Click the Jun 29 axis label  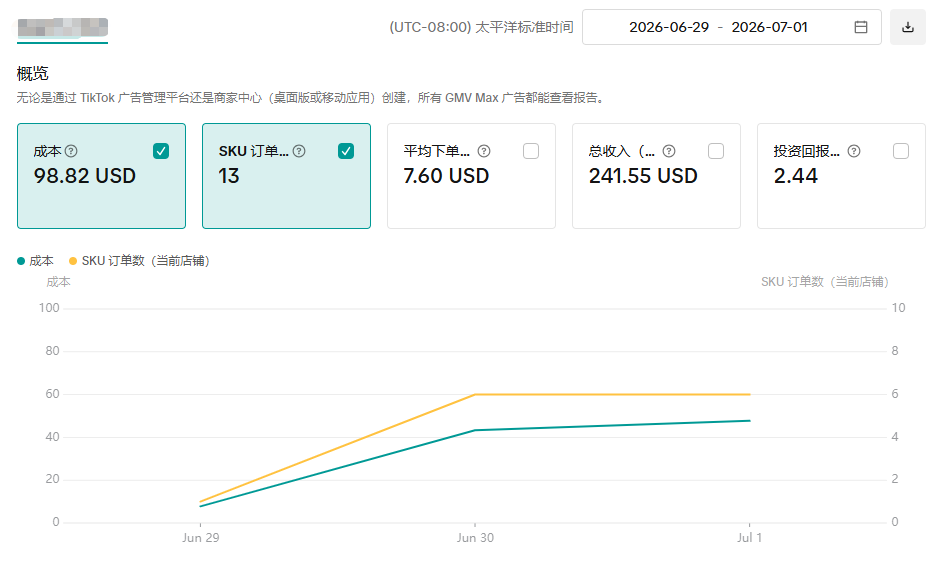tap(201, 537)
